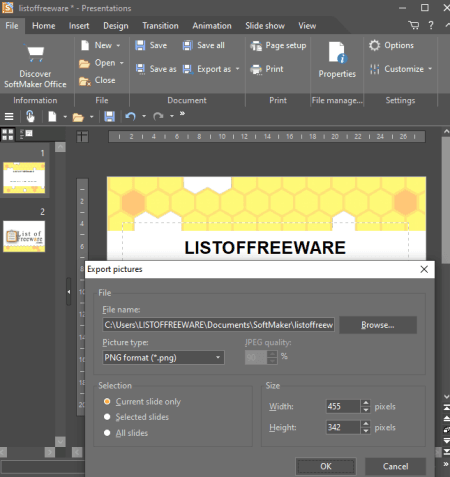Close the Export pictures dialog
Viewport: 450px width, 477px height.
424,269
